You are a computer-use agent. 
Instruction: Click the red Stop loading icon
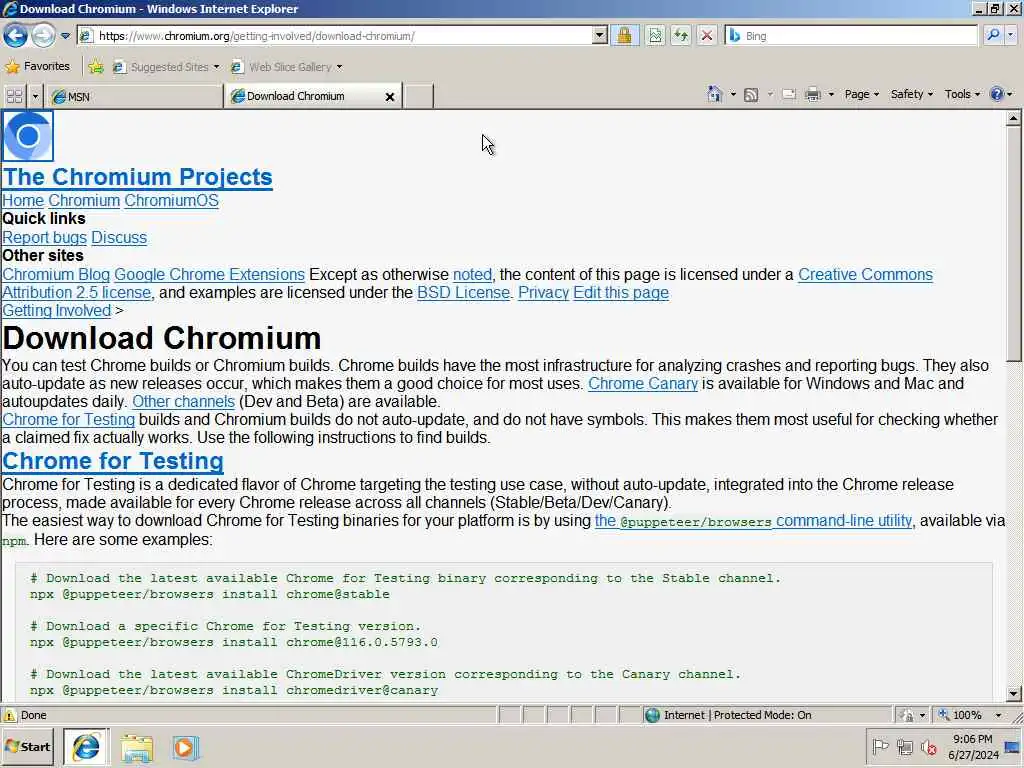pos(707,36)
